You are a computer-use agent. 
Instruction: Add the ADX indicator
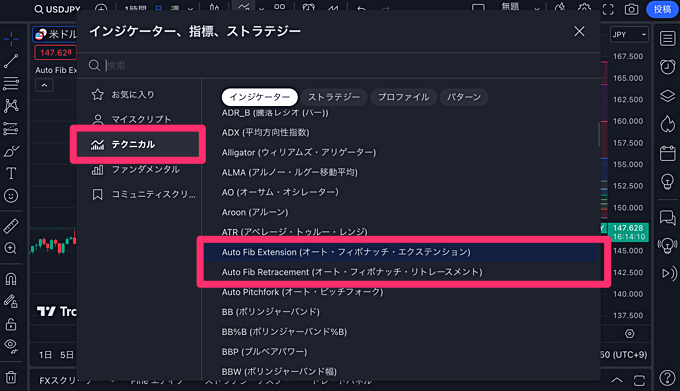pos(401,133)
